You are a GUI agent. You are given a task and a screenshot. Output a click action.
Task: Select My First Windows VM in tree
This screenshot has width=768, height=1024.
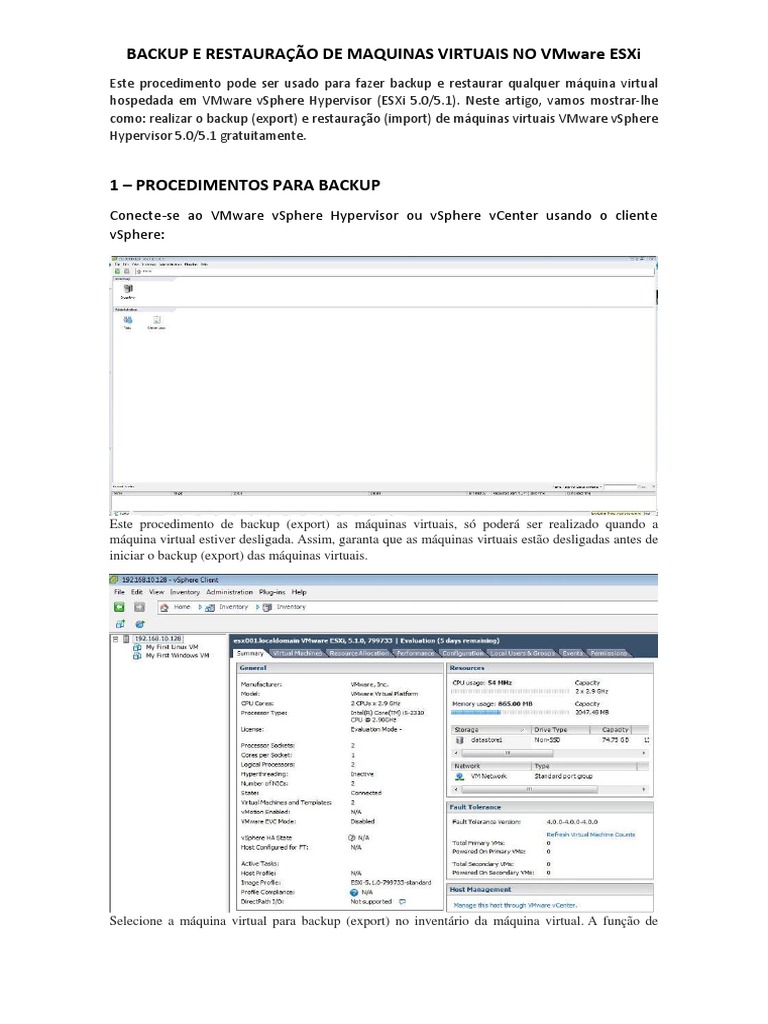point(177,656)
